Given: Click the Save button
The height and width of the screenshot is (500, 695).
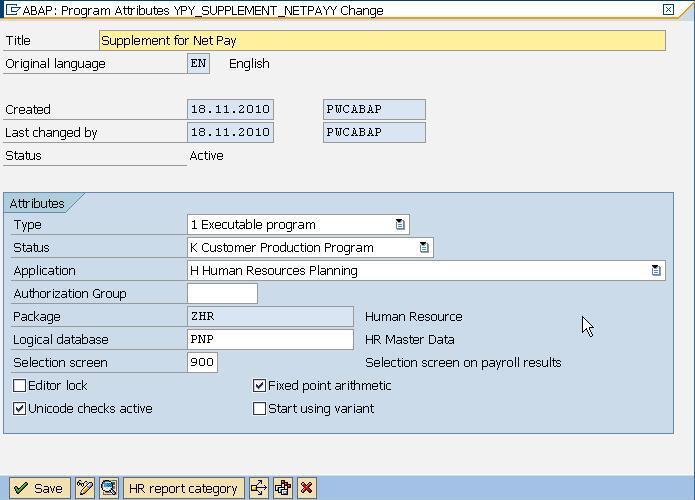Looking at the screenshot, I should pos(38,488).
